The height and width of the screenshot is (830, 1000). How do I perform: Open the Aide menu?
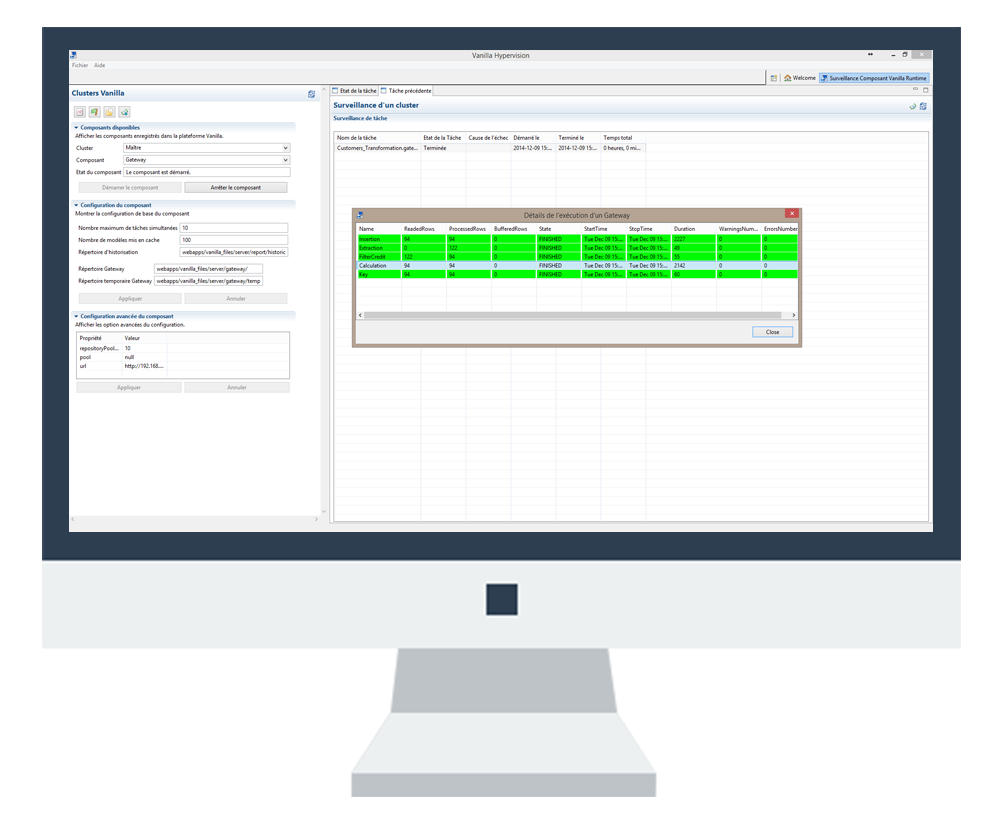tap(99, 65)
